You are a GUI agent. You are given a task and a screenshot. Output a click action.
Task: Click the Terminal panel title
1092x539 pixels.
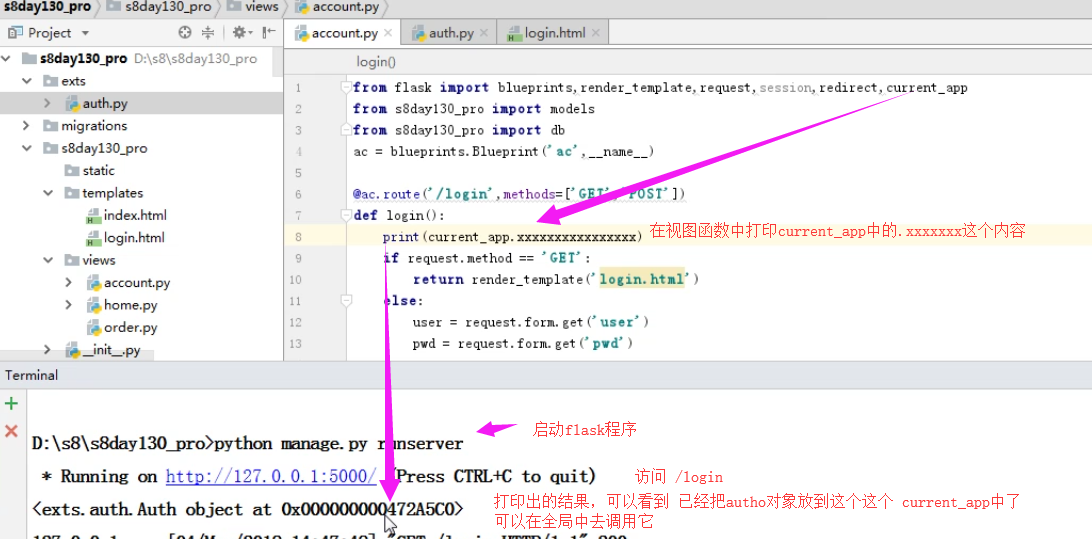(x=31, y=375)
